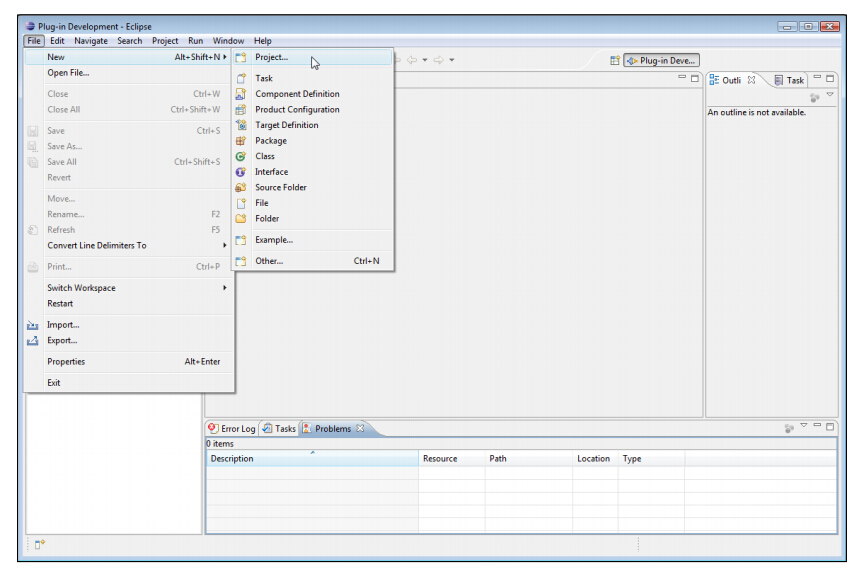860x580 pixels.
Task: Sort by the Description column header
Action: (312, 459)
